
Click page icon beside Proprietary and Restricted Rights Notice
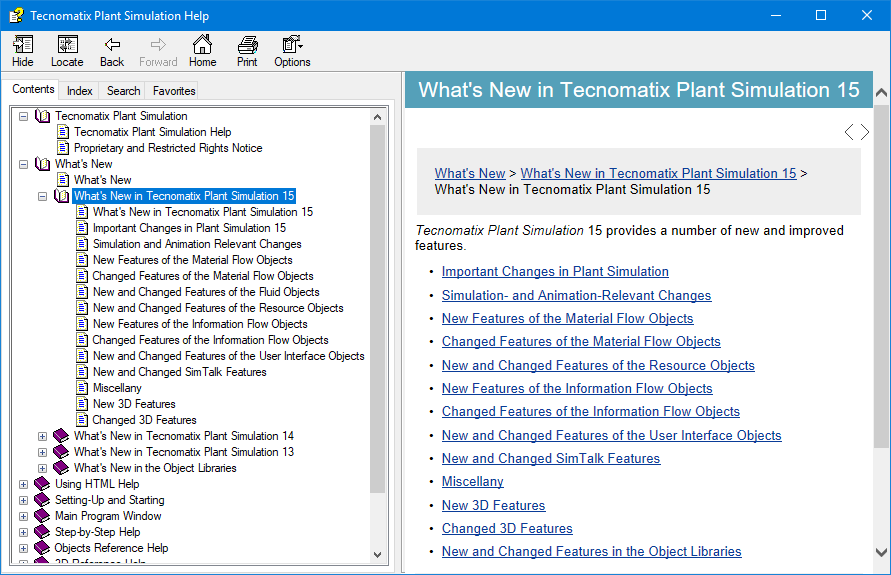(x=63, y=148)
